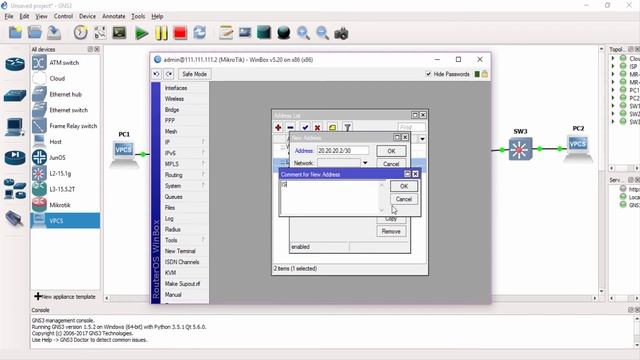Suspend all devices with yellow pause icon
The width and height of the screenshot is (640, 360).
tap(161, 33)
